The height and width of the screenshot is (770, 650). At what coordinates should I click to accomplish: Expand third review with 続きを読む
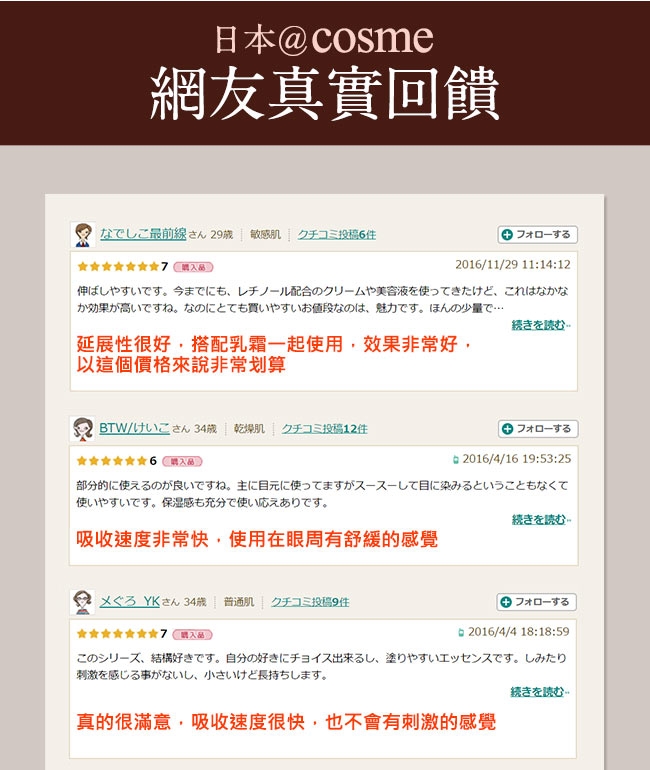[540, 691]
